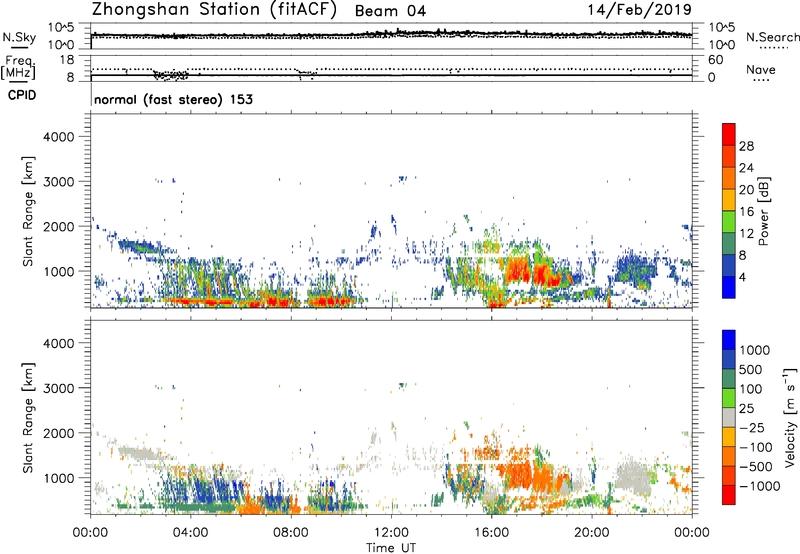Click the 'Slant Range [km]' label of the power panel
This screenshot has height=554, width=800.
click(28, 211)
